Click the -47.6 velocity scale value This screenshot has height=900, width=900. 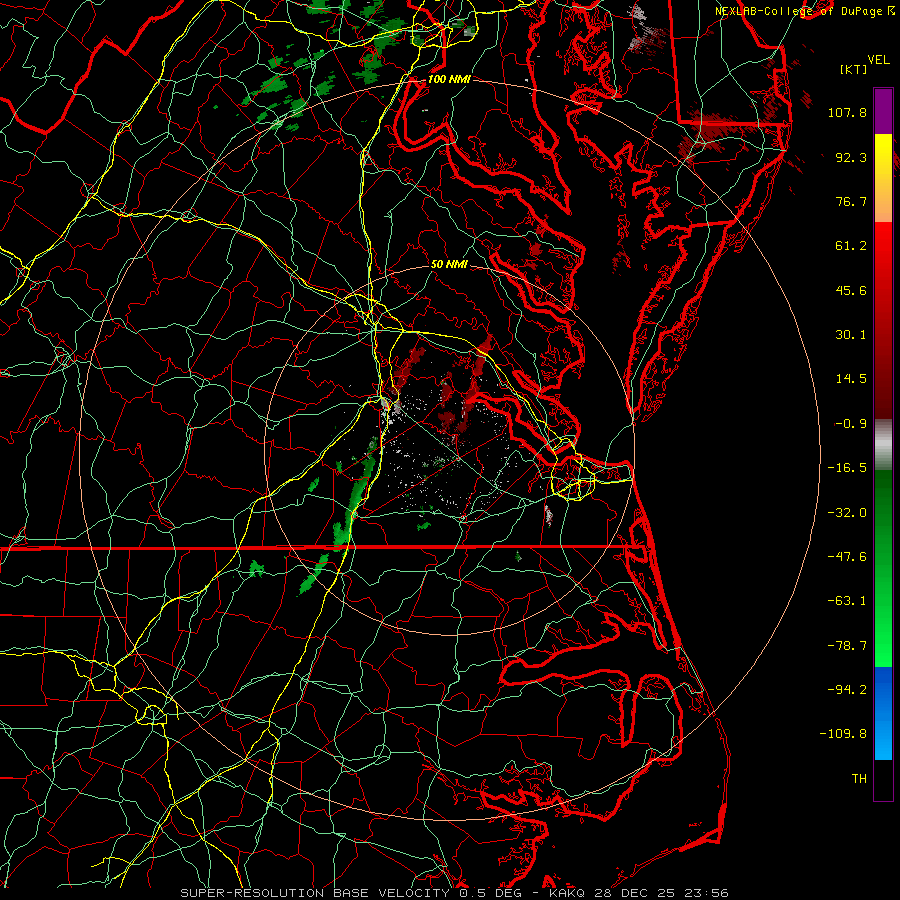(x=847, y=557)
